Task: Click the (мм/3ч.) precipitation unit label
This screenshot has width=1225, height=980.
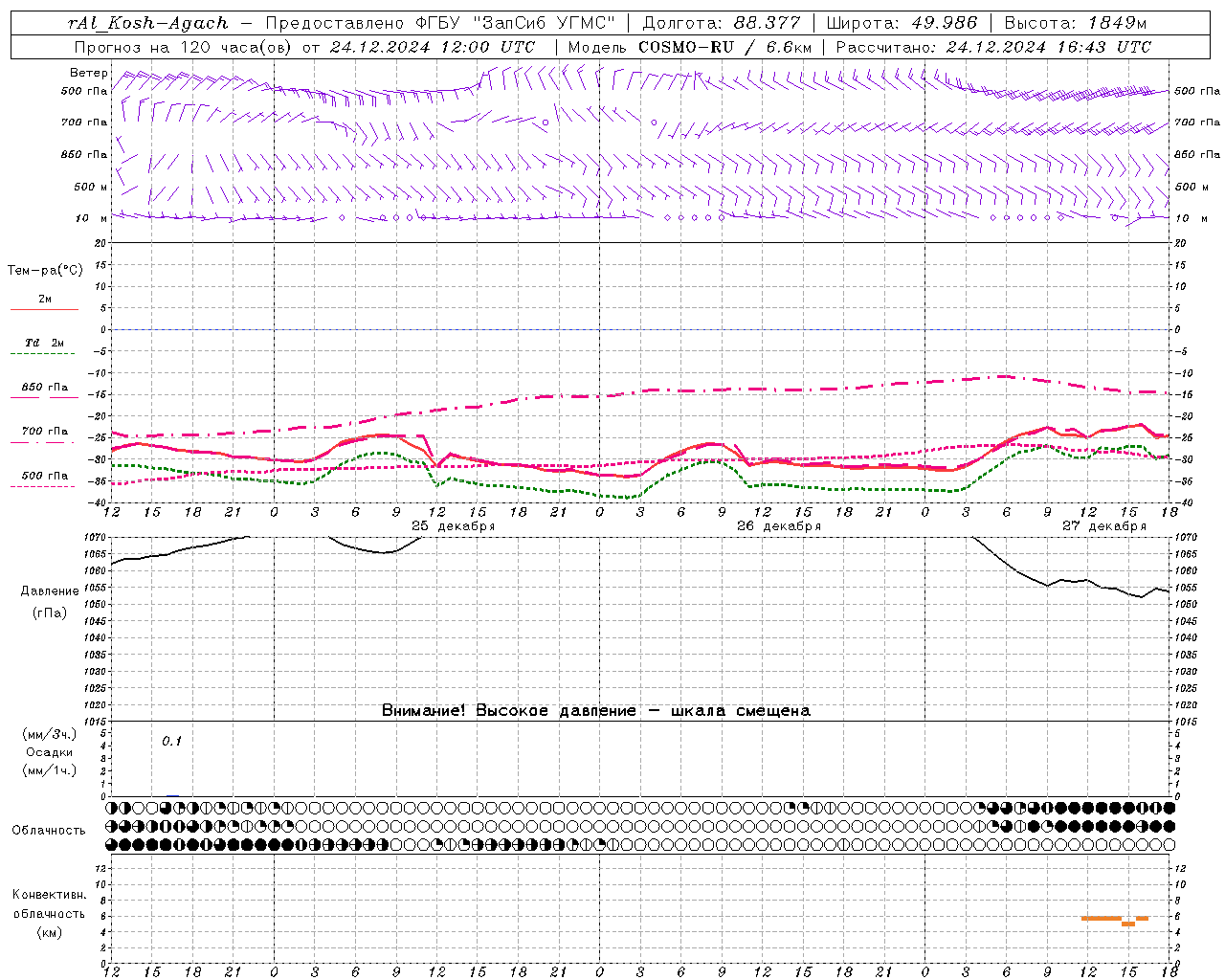Action: (x=50, y=734)
